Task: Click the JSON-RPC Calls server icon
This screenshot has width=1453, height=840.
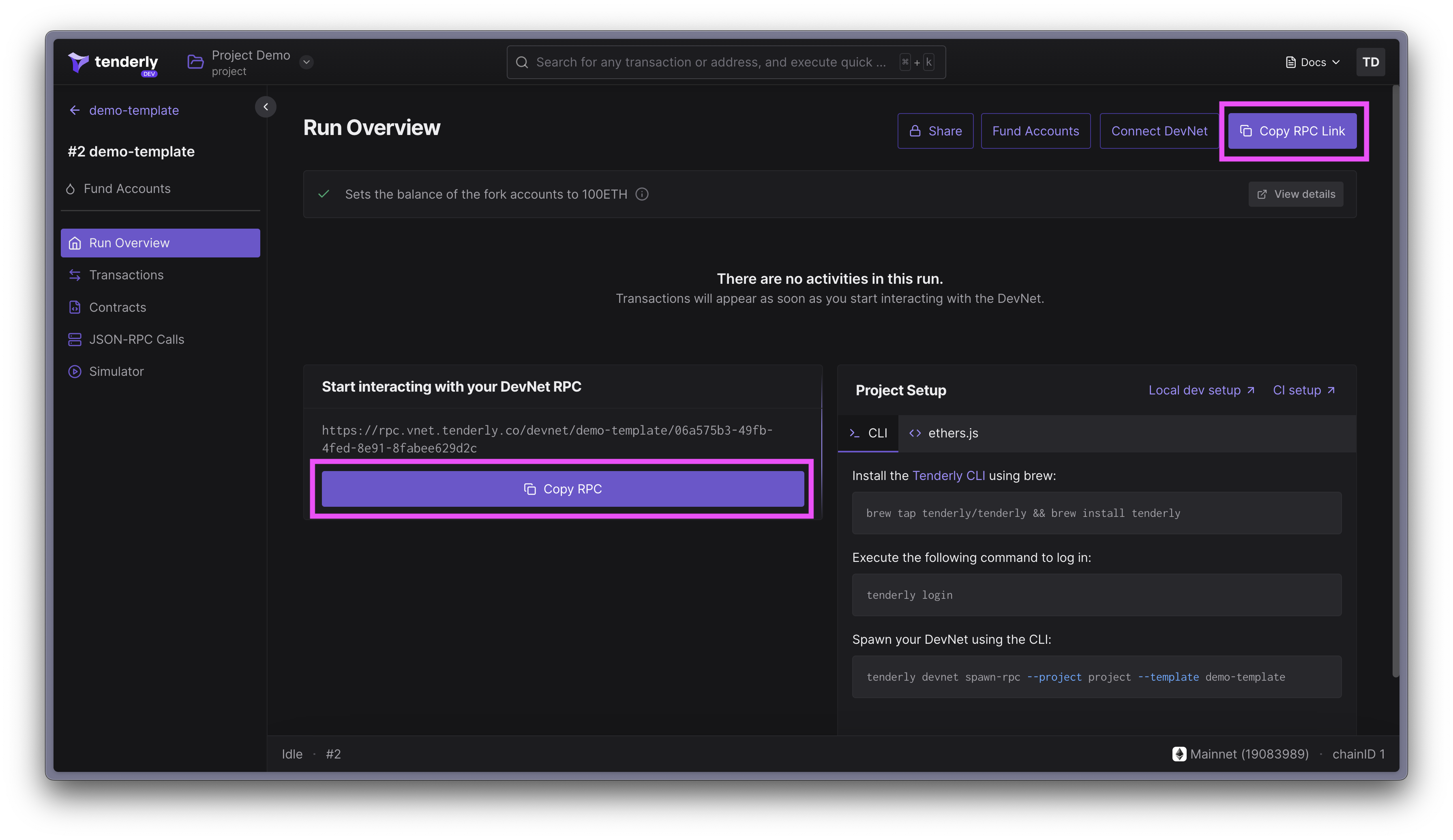Action: 74,339
